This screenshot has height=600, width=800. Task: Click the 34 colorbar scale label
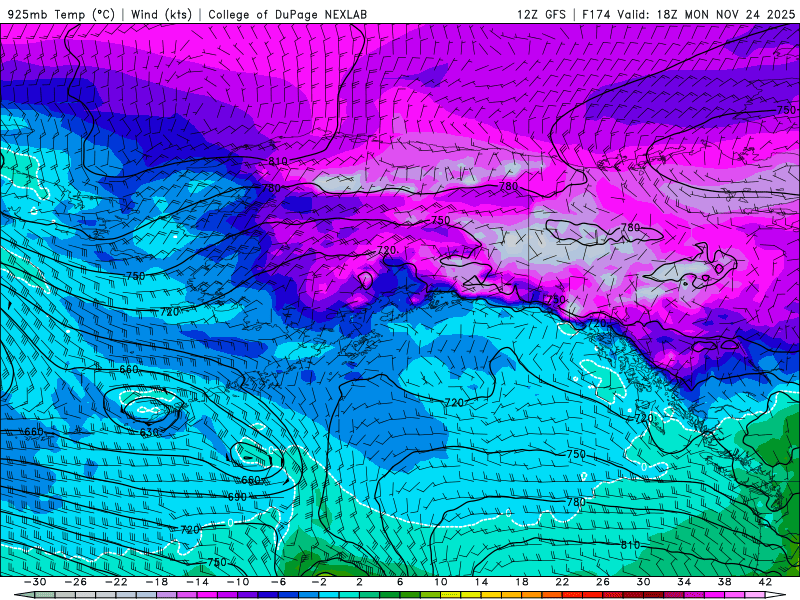684,582
